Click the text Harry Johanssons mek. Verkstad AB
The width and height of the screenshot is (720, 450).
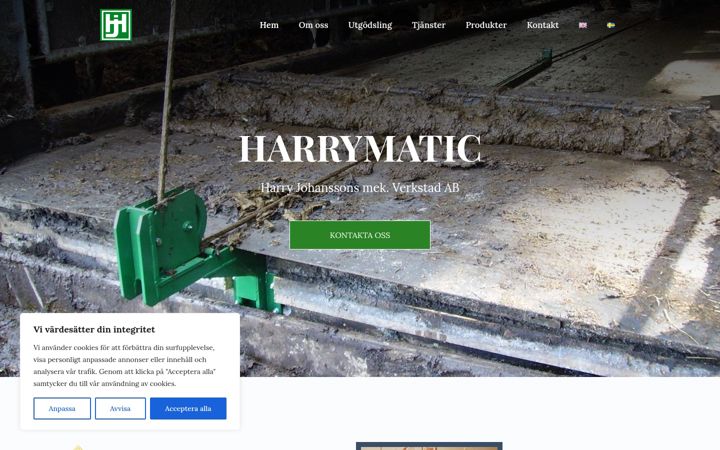click(360, 187)
